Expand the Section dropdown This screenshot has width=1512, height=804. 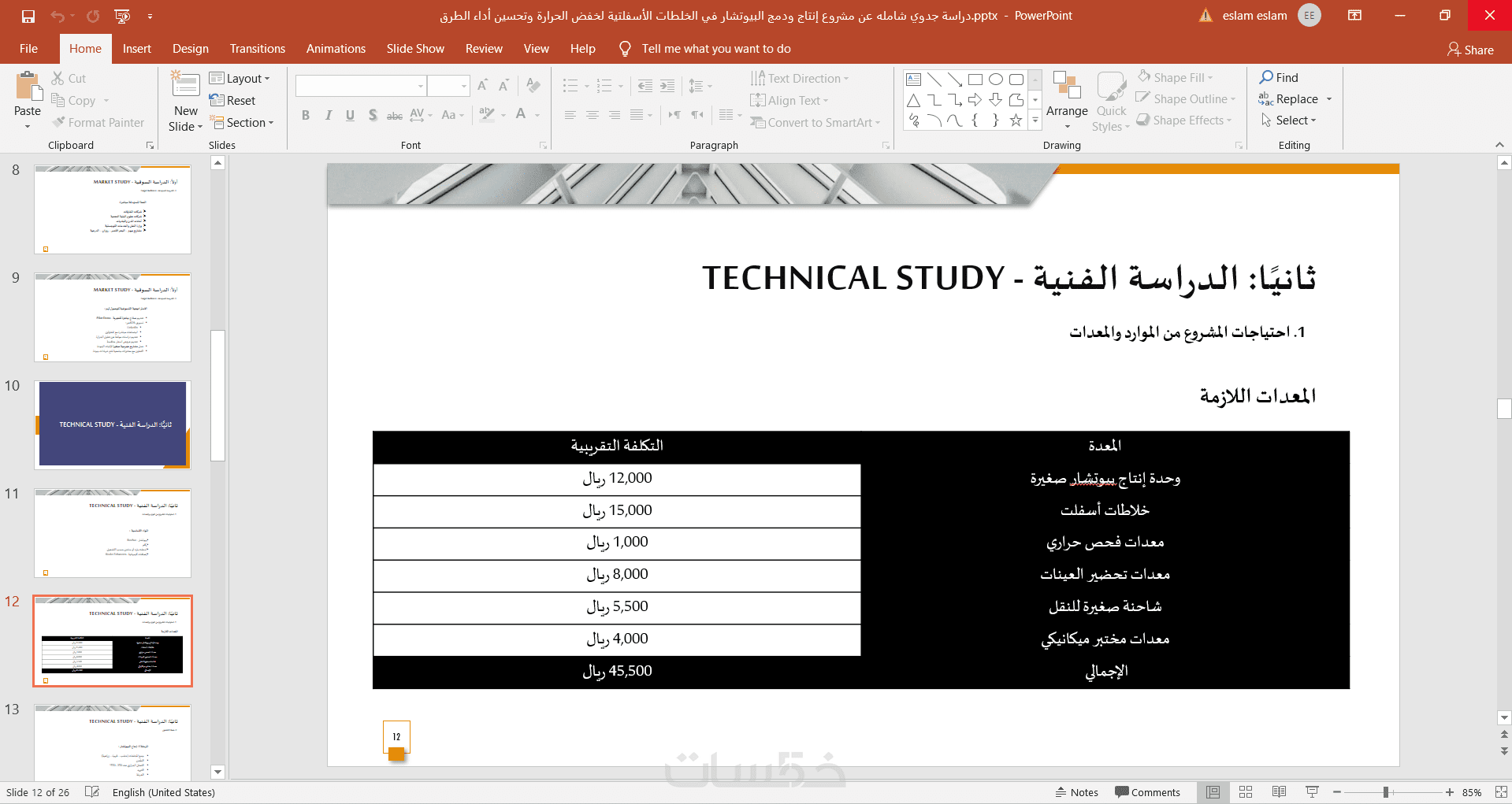(x=241, y=122)
